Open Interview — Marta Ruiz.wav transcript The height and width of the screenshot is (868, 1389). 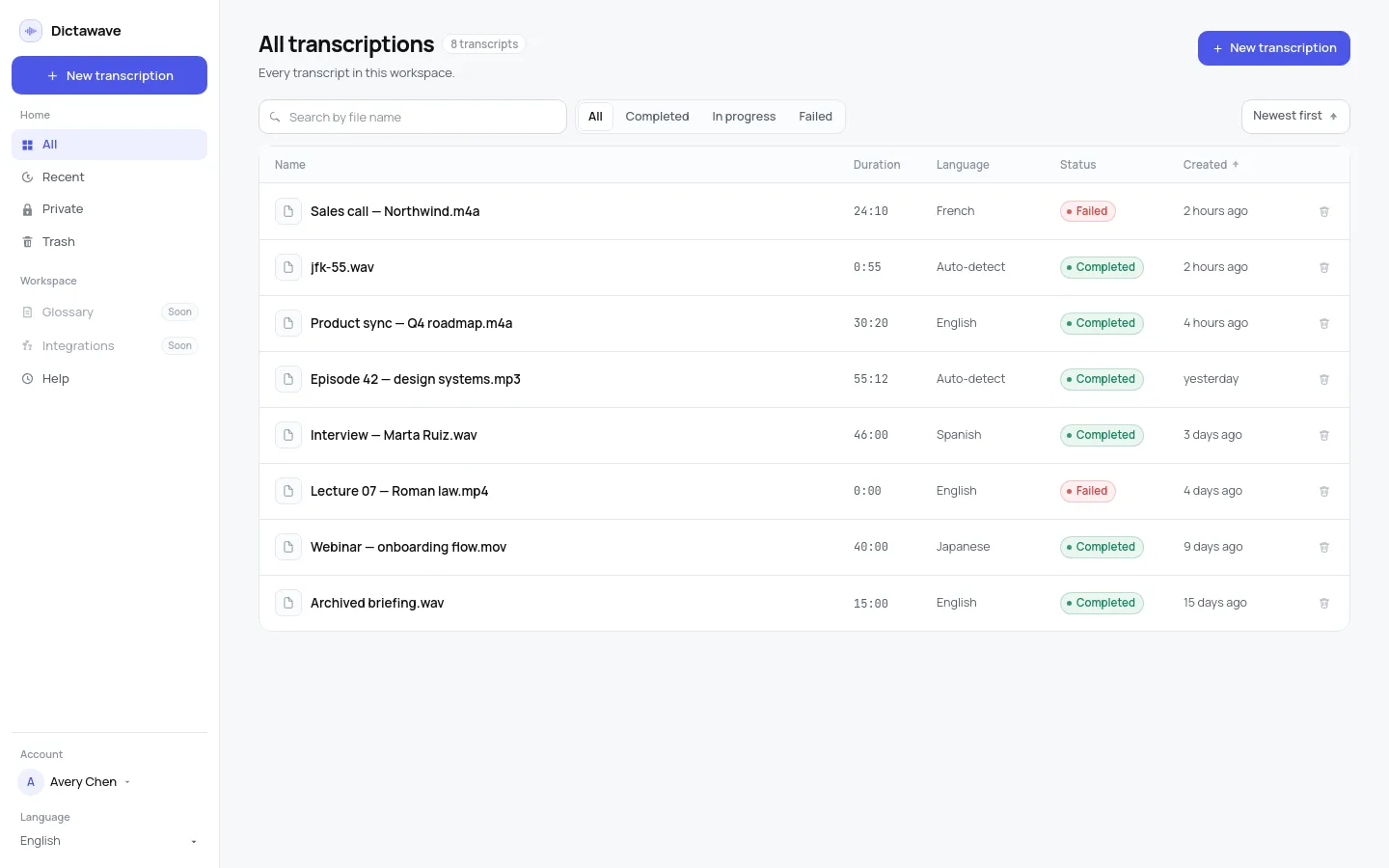tap(394, 435)
